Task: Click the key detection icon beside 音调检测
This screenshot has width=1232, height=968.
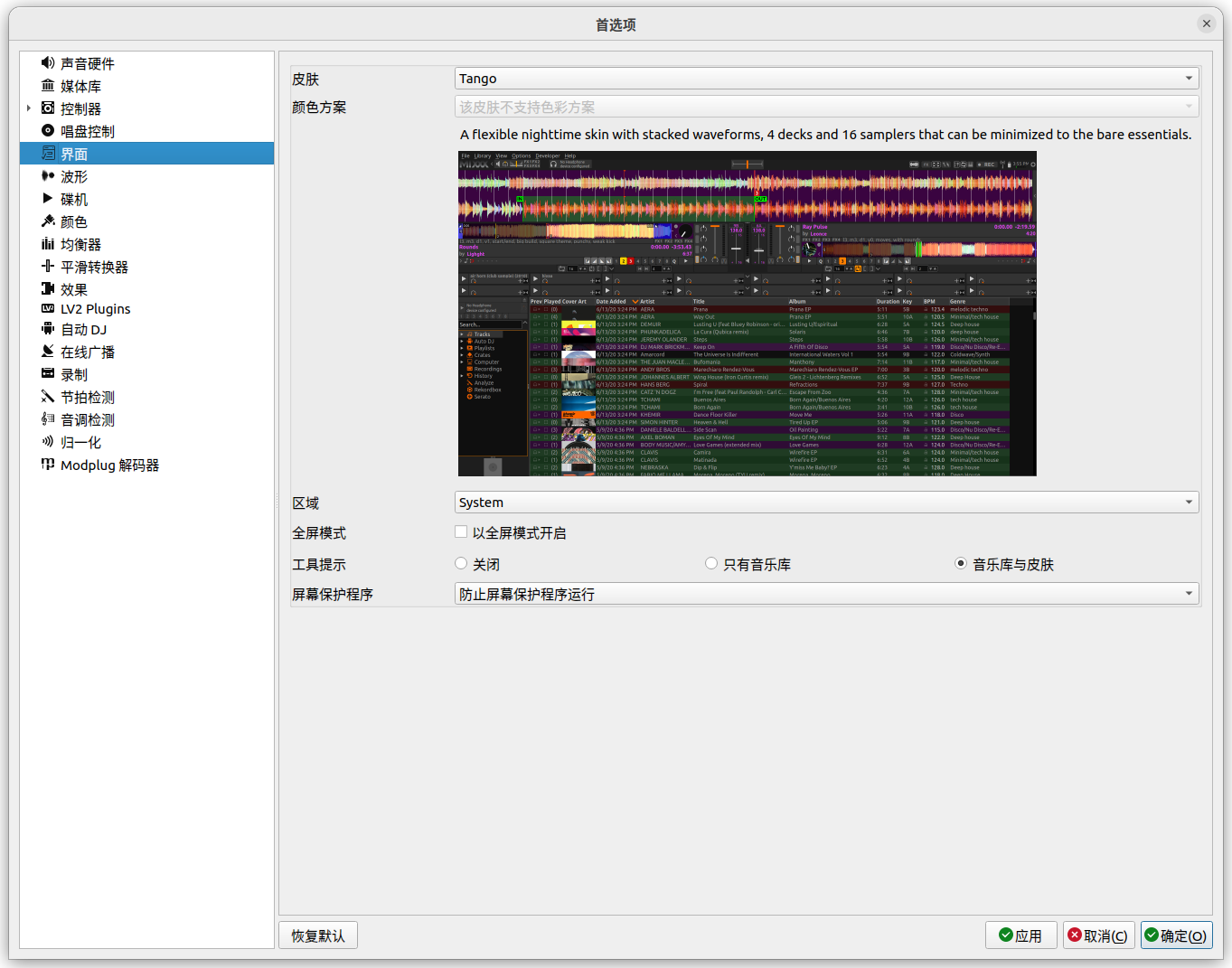Action: 48,418
